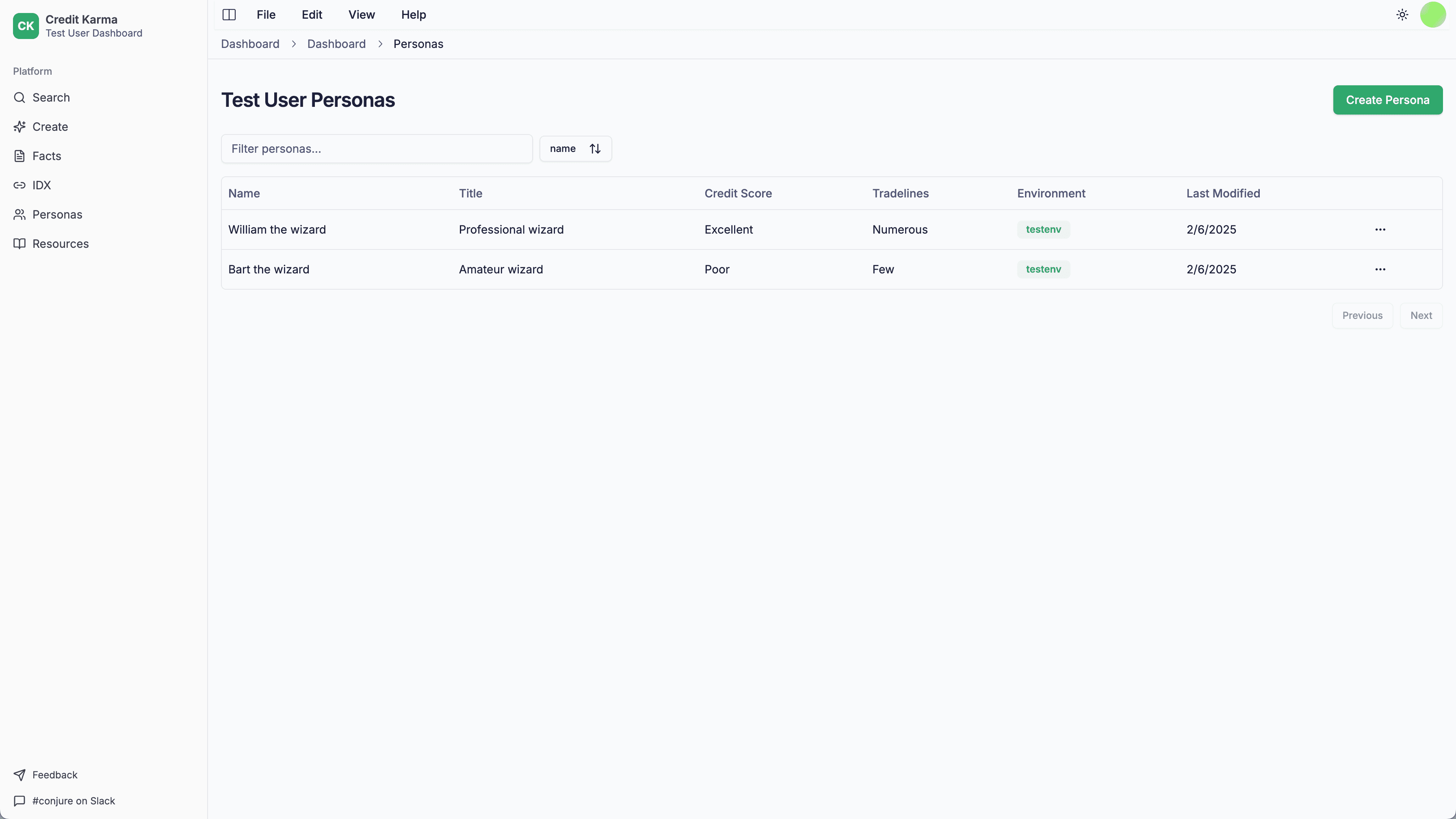
Task: Toggle the sidebar panel visibility
Action: coord(229,15)
